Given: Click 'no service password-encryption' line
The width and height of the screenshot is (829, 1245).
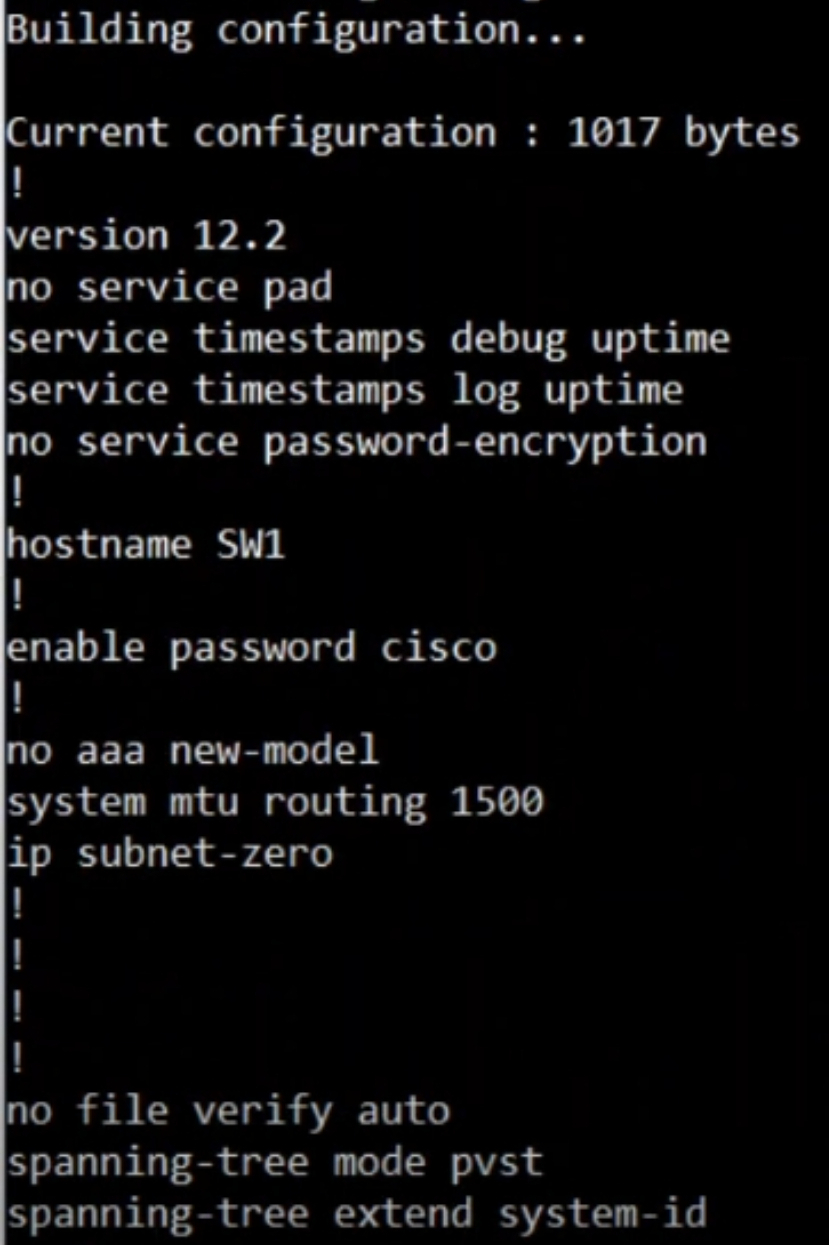Looking at the screenshot, I should 356,443.
